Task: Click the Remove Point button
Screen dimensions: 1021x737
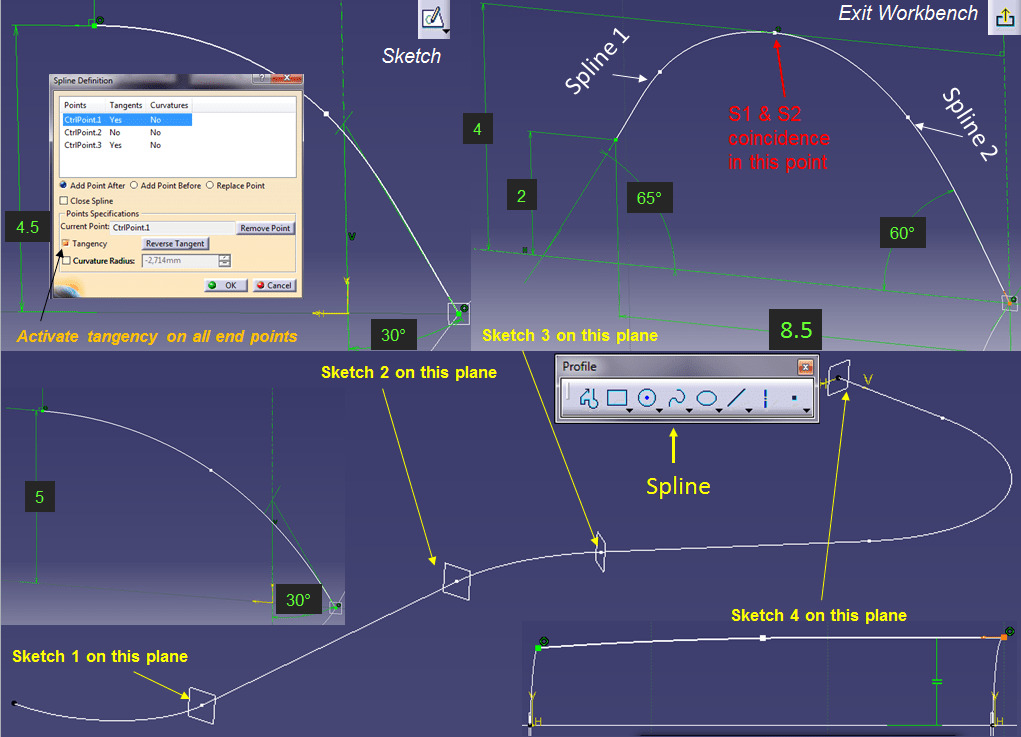Action: [x=265, y=228]
